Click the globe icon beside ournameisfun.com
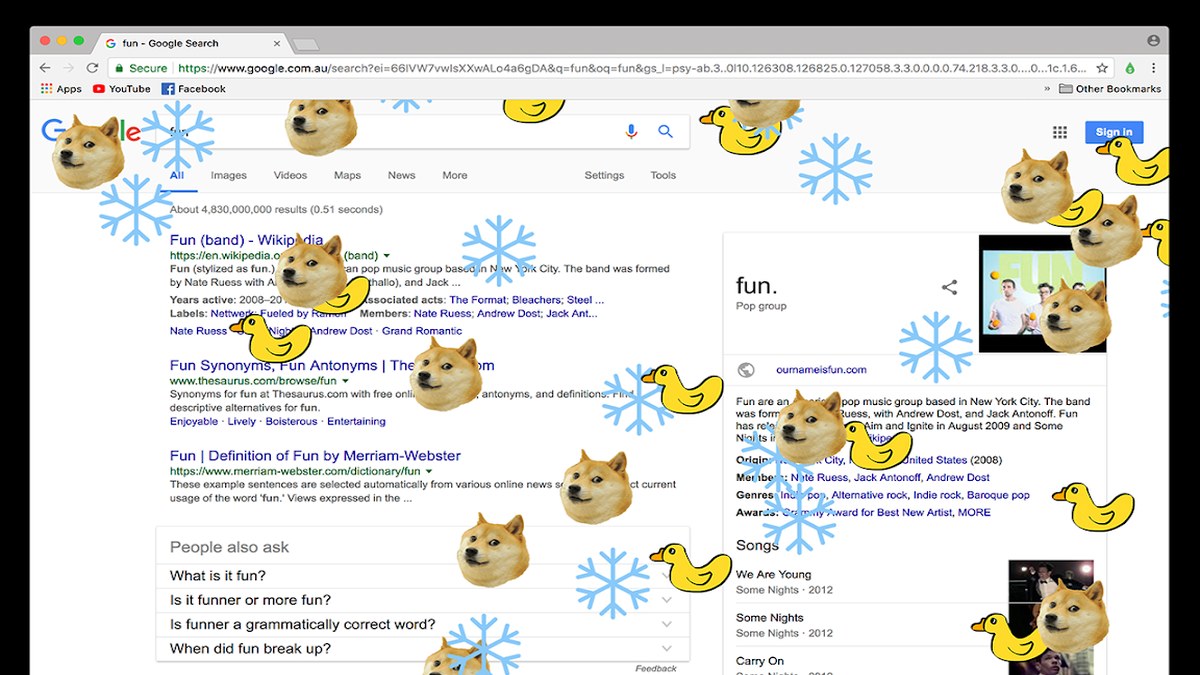The width and height of the screenshot is (1200, 675). pos(746,369)
